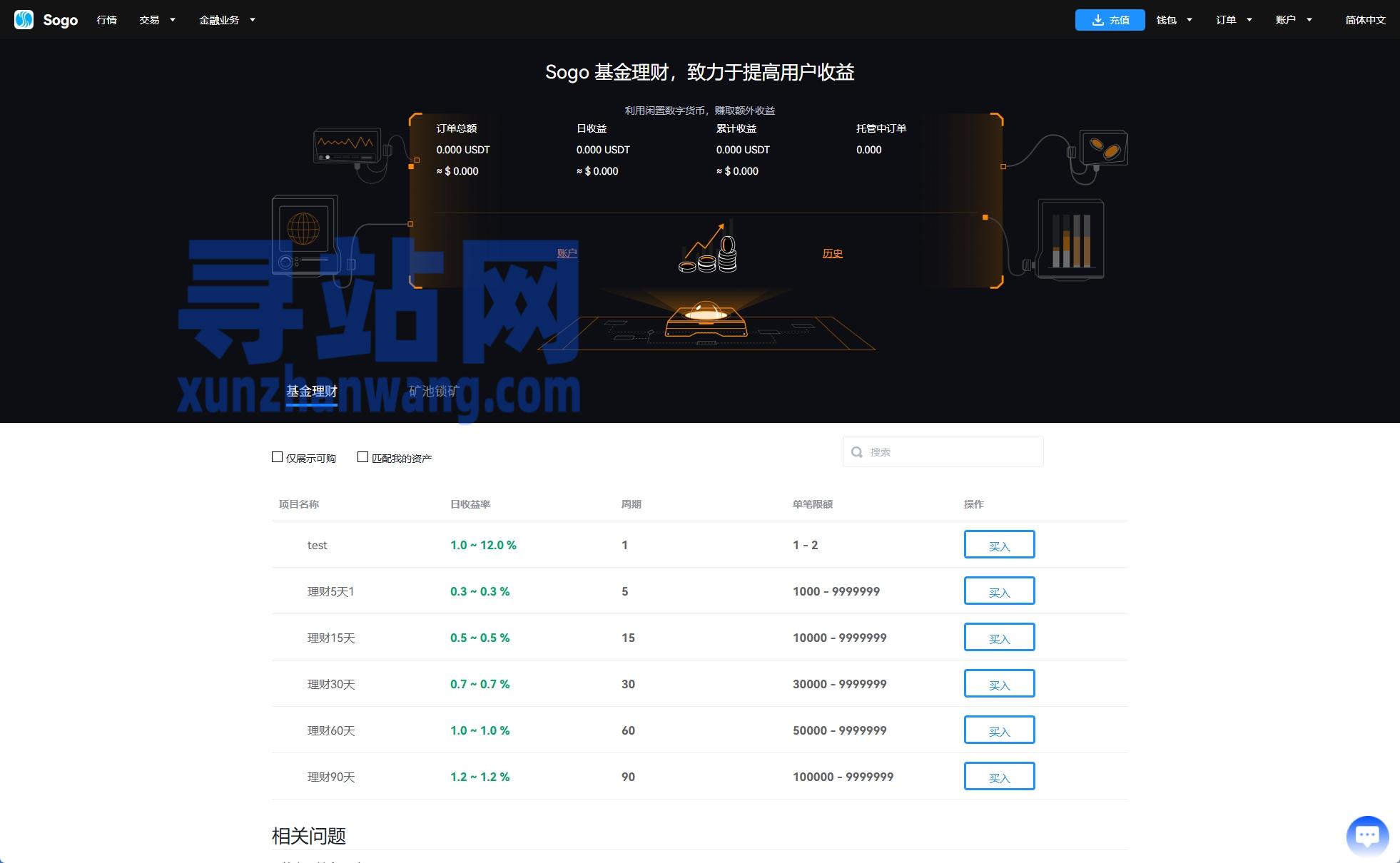Image resolution: width=1400 pixels, height=863 pixels.
Task: Click the 0.7 ~ 0.7 % rate value
Action: click(480, 684)
